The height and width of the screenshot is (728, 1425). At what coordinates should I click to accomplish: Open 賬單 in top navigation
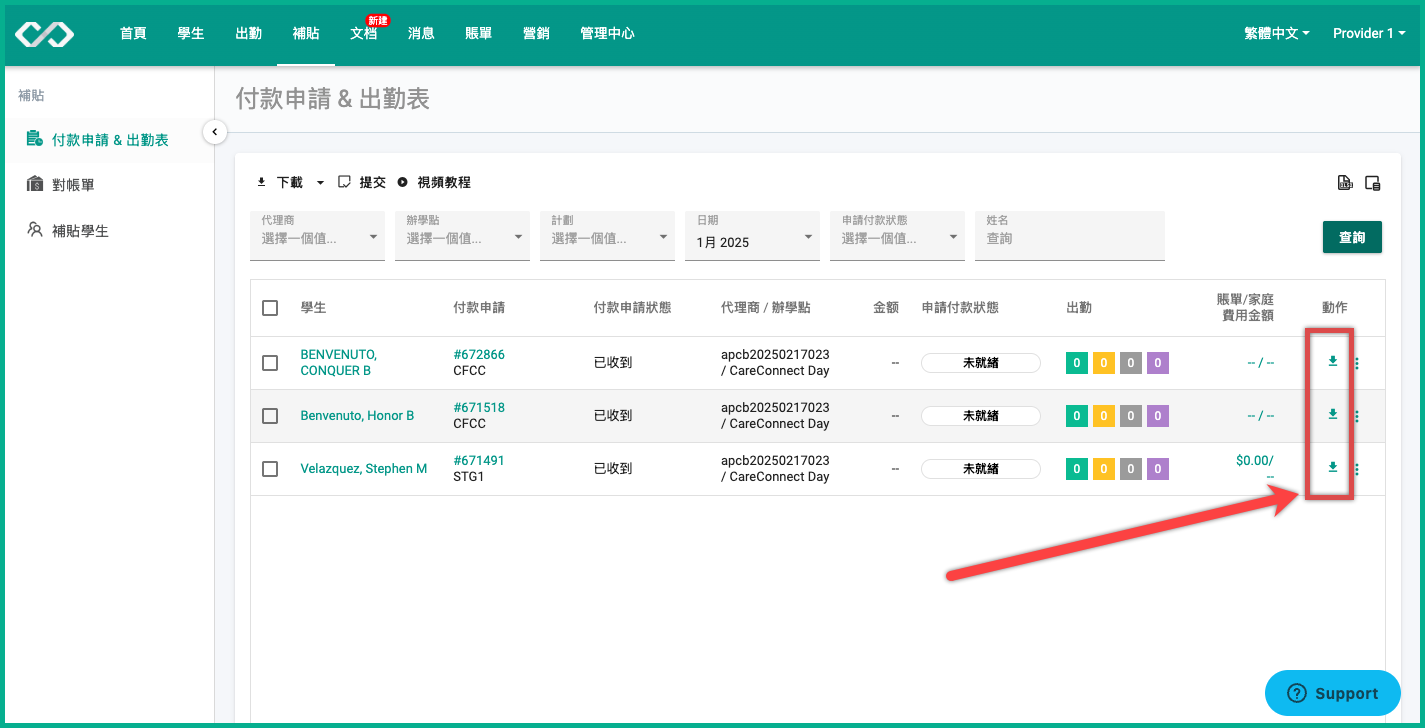[x=479, y=33]
